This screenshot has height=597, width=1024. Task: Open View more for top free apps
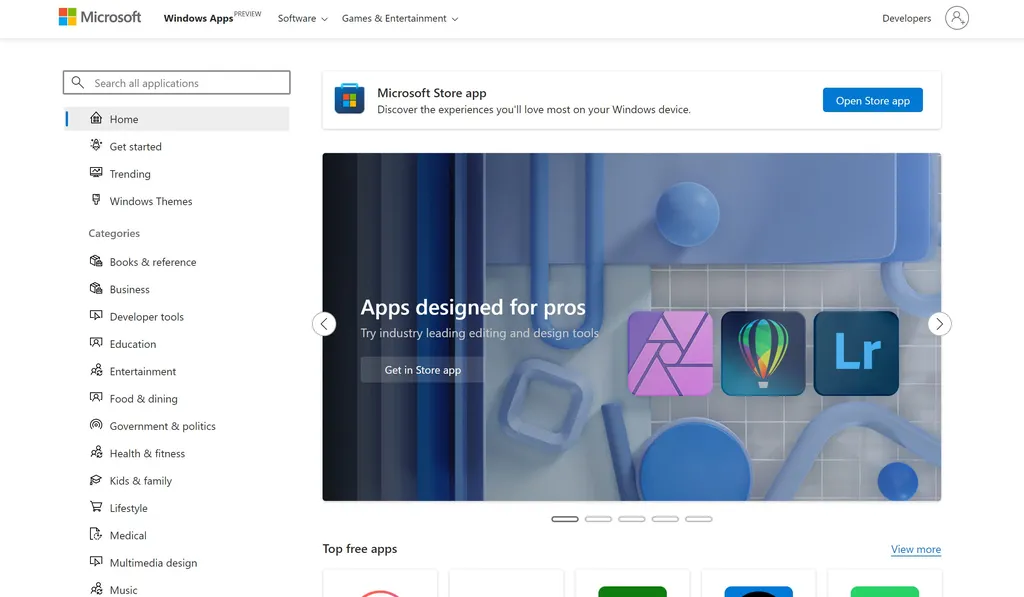pos(916,549)
